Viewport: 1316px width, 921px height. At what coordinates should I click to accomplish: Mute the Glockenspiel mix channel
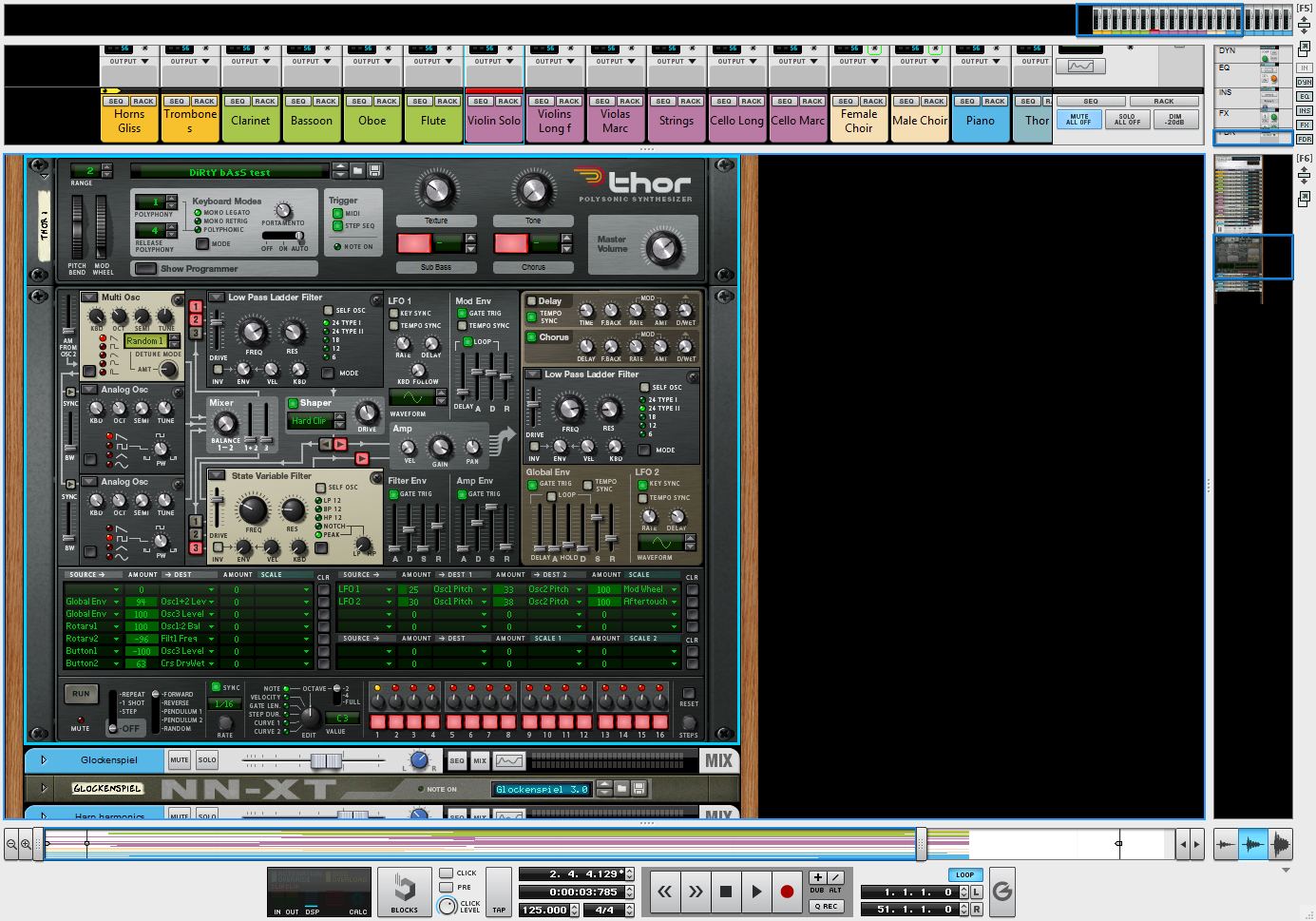[x=180, y=760]
